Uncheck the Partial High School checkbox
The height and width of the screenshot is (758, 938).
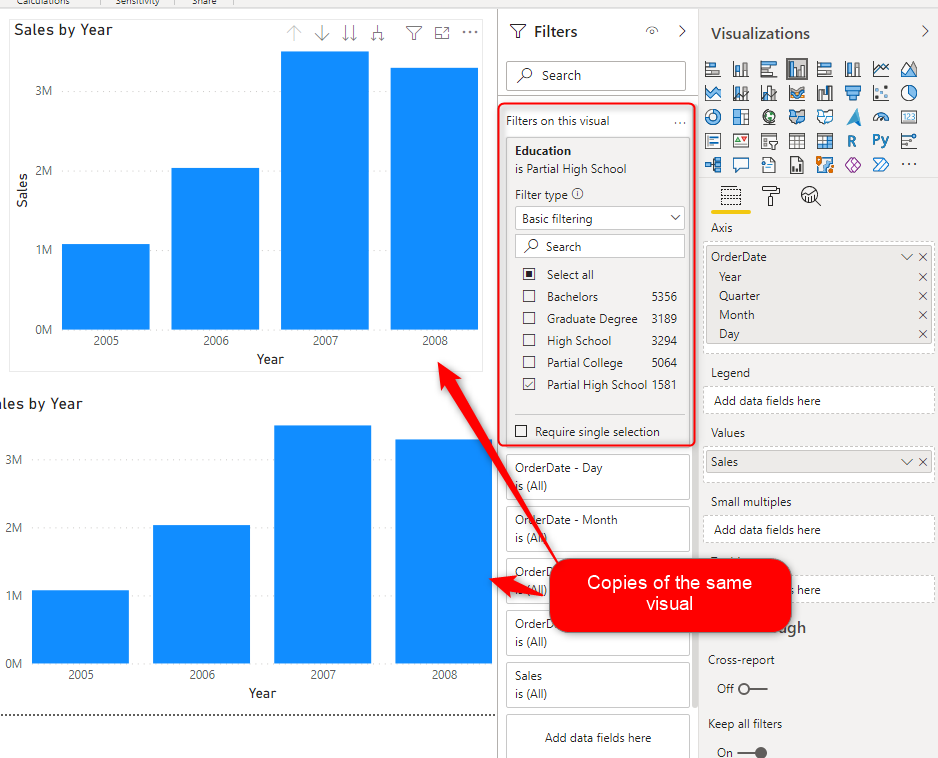click(529, 385)
